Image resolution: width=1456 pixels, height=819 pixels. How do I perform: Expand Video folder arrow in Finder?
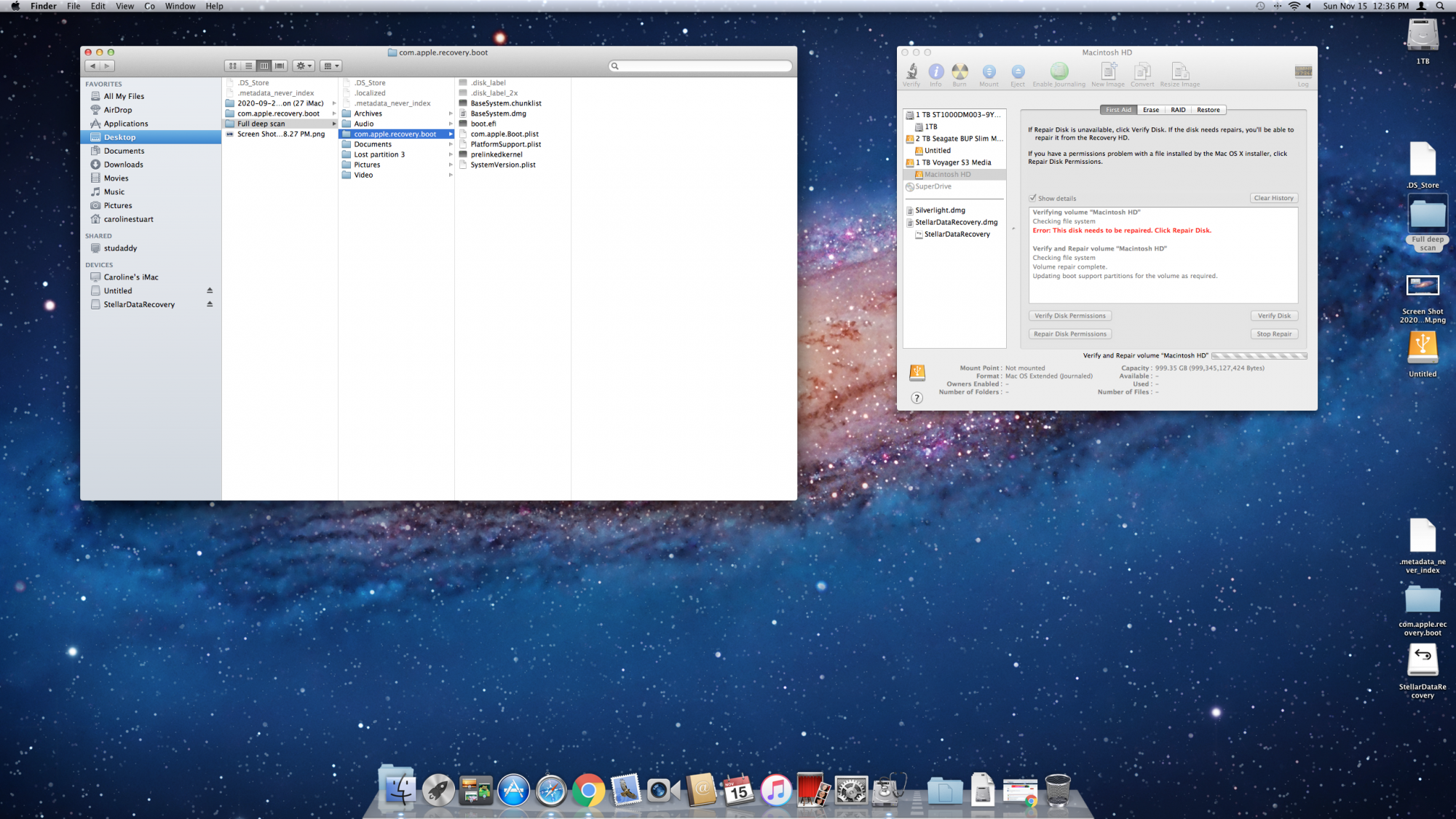451,175
